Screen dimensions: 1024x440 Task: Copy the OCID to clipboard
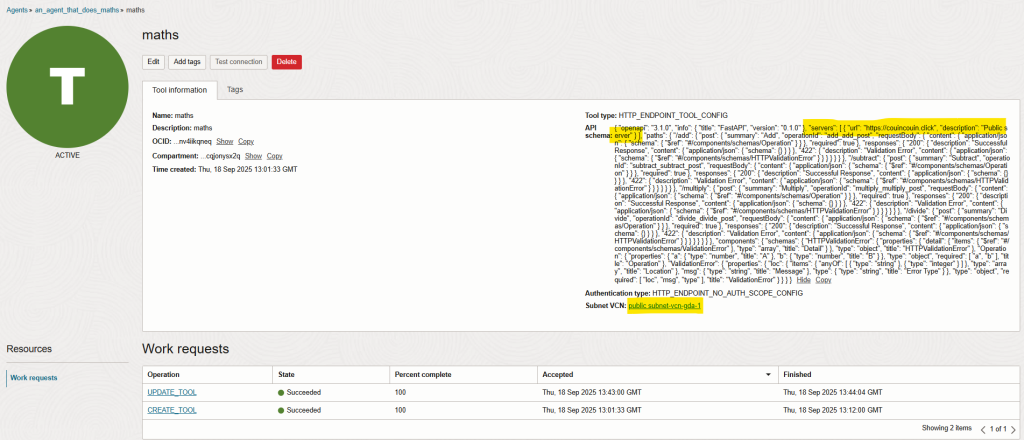pos(246,142)
